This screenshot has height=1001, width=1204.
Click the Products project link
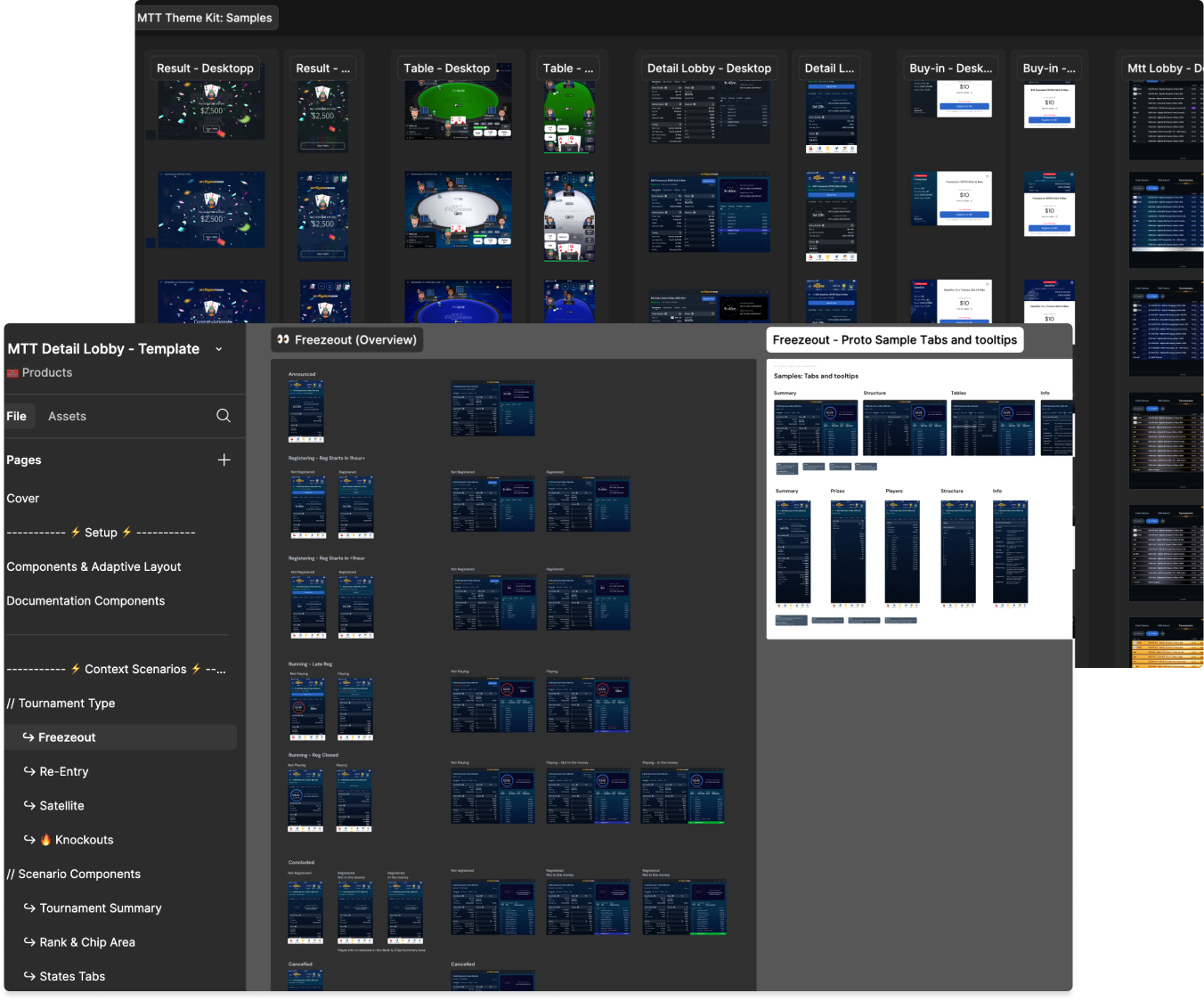46,373
